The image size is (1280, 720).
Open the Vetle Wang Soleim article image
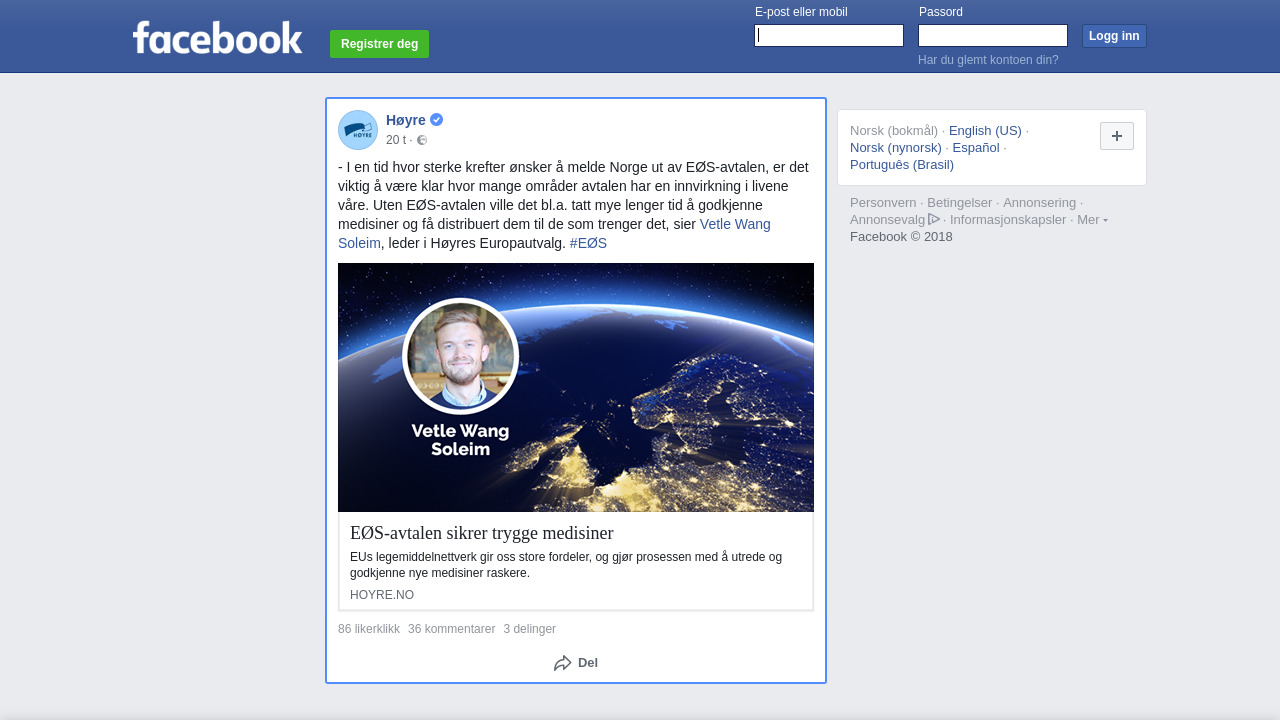click(x=576, y=387)
